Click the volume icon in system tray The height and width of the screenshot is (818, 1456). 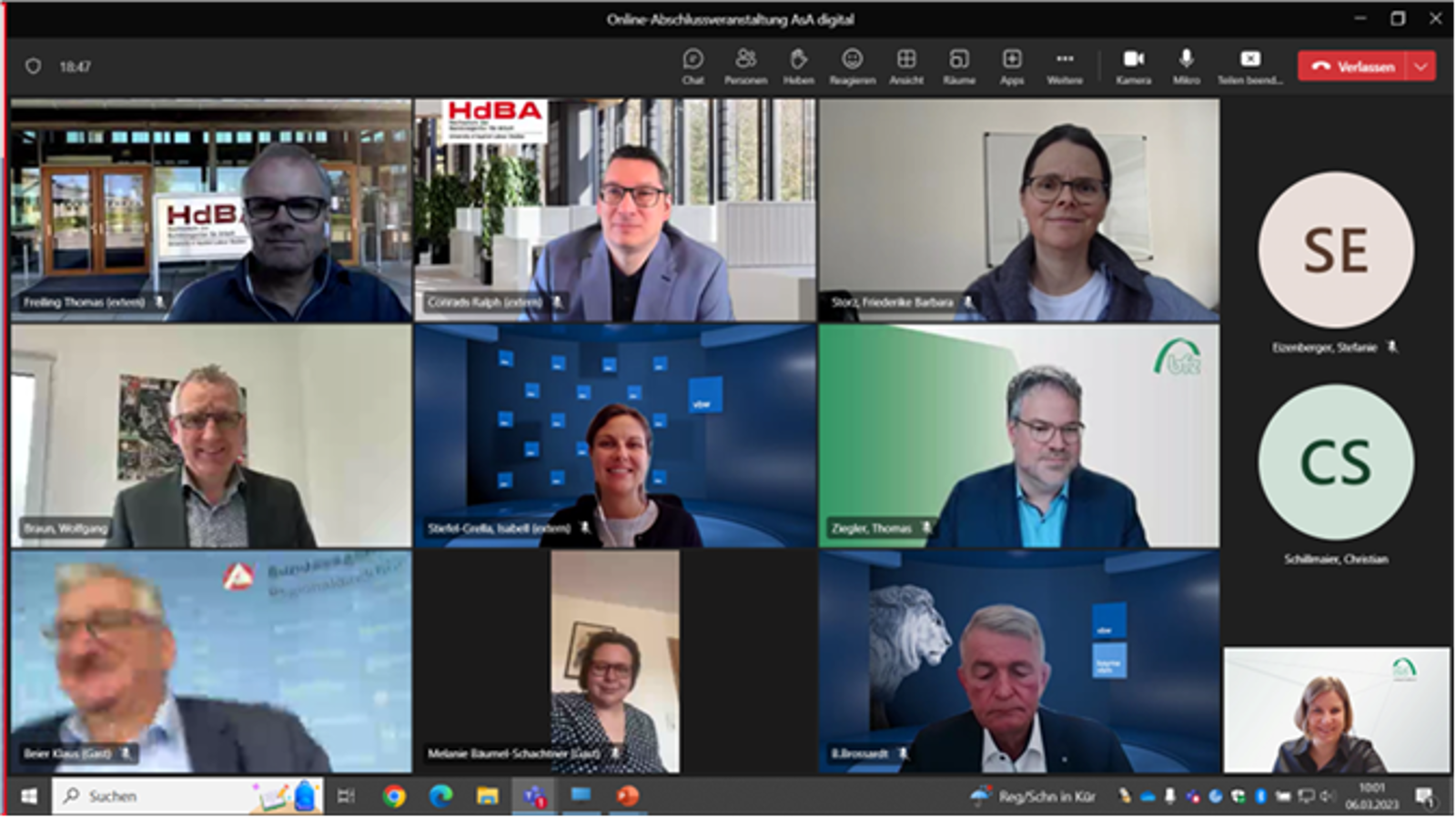[x=1328, y=796]
